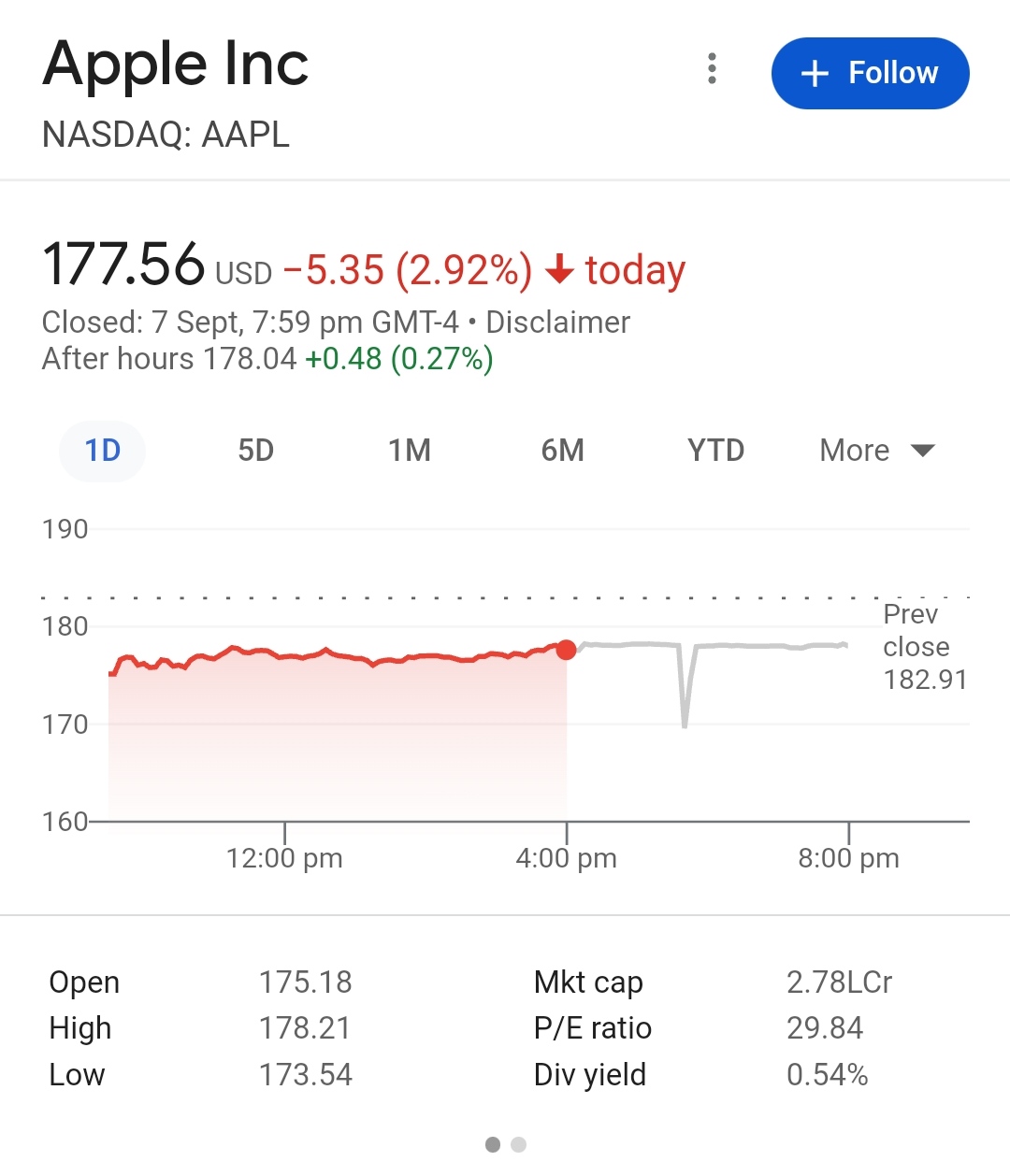This screenshot has height=1176, width=1010.
Task: Click the plus icon in Follow
Action: (815, 74)
